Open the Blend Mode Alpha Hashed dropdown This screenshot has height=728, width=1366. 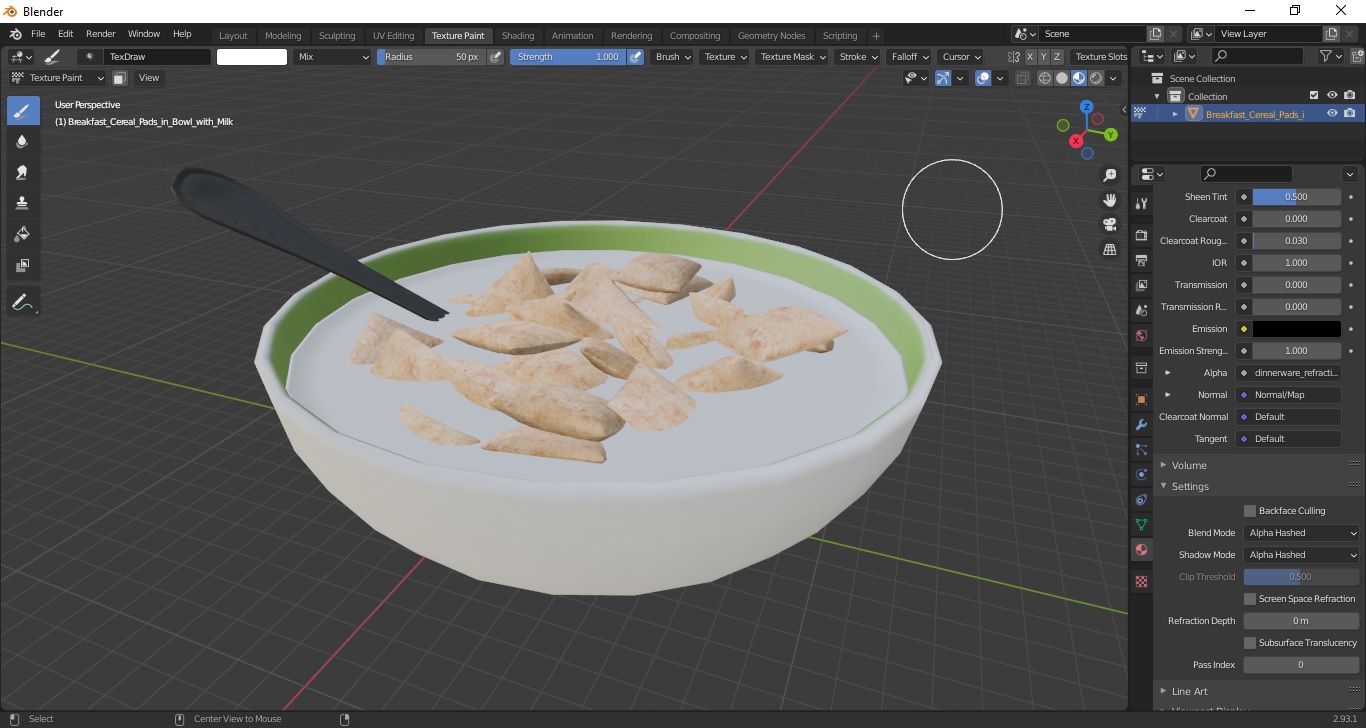tap(1302, 533)
